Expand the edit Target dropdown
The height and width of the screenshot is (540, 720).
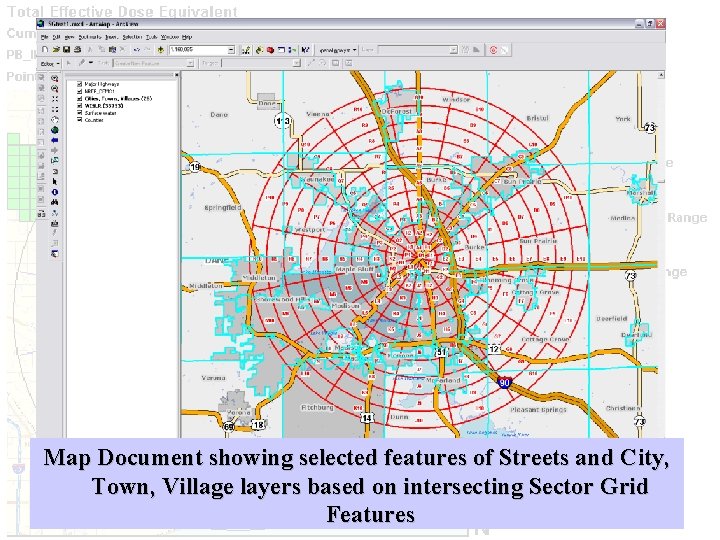[x=297, y=63]
